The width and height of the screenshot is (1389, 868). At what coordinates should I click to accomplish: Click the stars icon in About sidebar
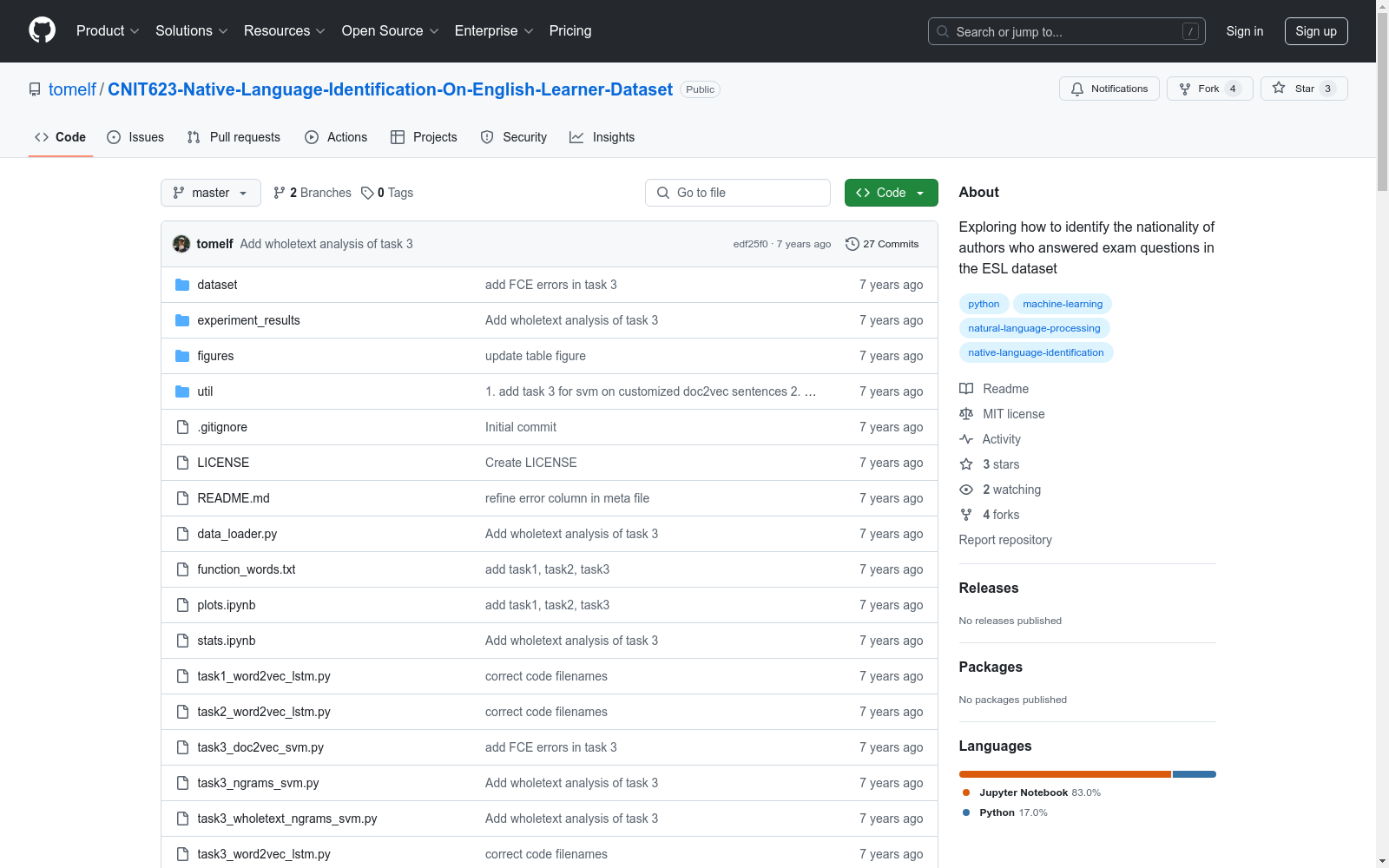(966, 464)
